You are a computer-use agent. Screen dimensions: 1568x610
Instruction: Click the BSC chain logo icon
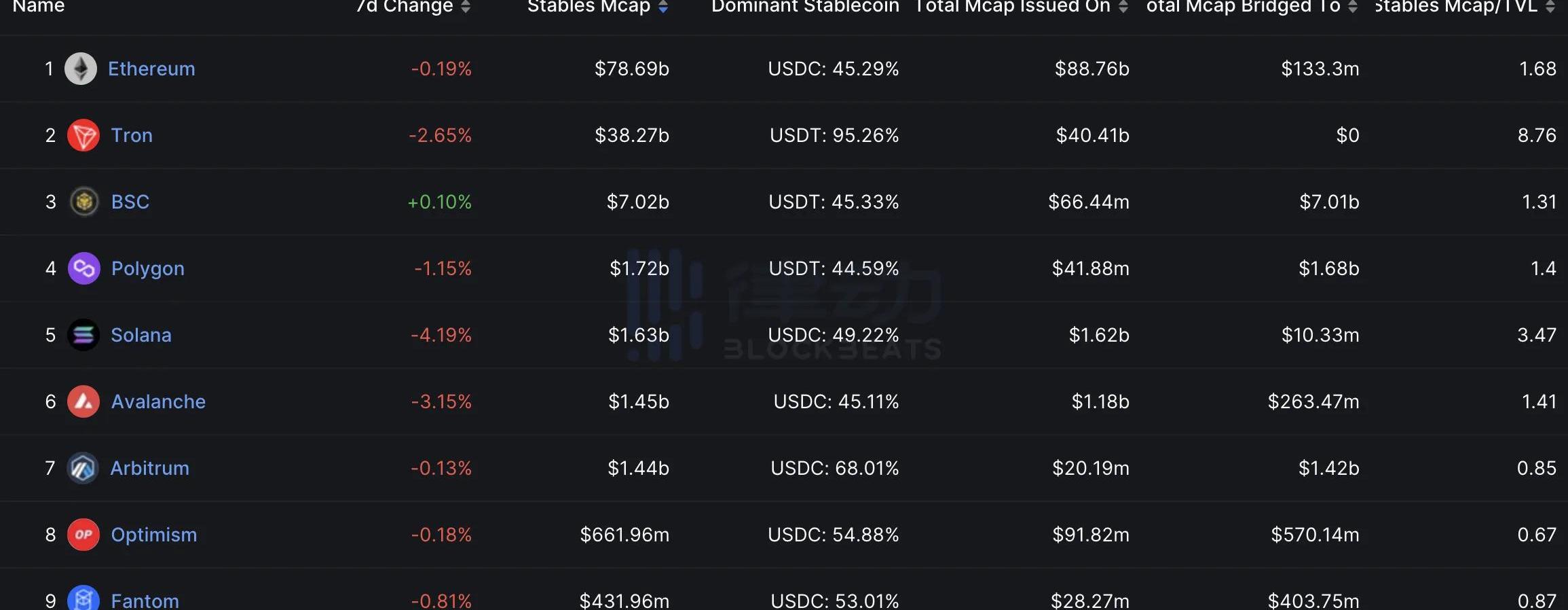(x=84, y=202)
